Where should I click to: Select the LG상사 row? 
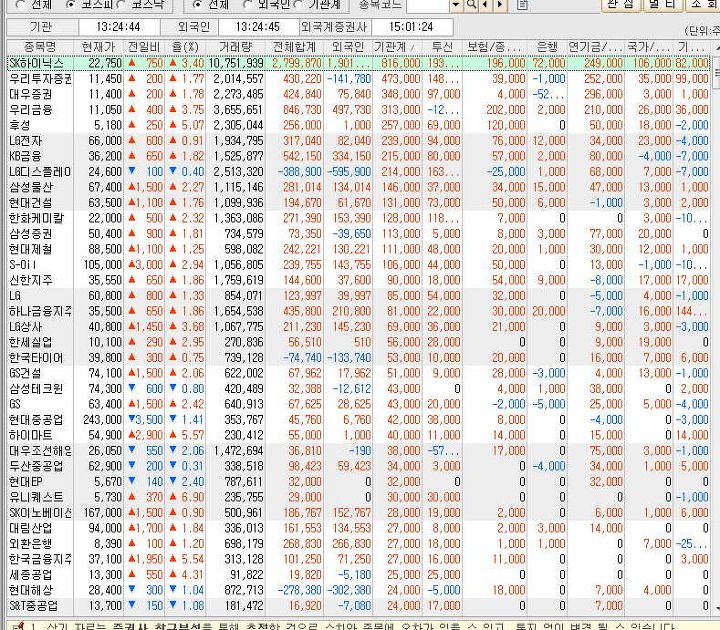[x=359, y=327]
